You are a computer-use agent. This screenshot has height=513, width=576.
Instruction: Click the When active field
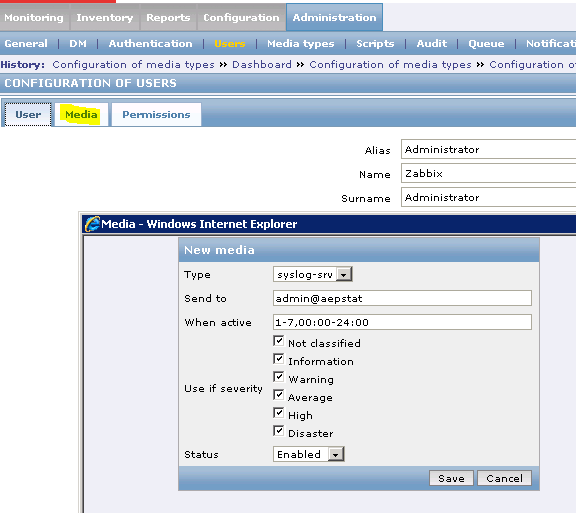click(x=402, y=322)
